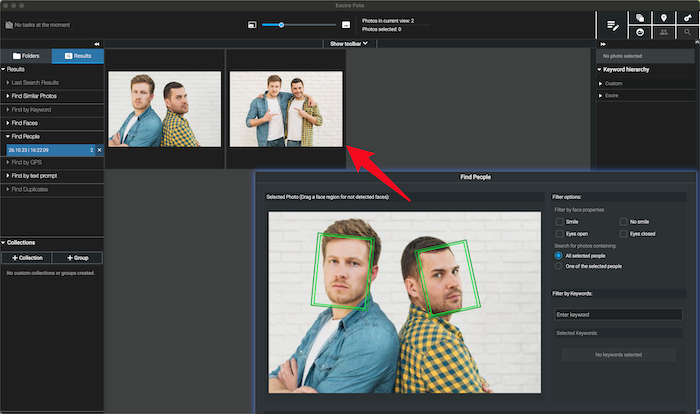Click the small thumbnail size icon
Image resolution: width=700 pixels, height=414 pixels.
pyautogui.click(x=253, y=23)
